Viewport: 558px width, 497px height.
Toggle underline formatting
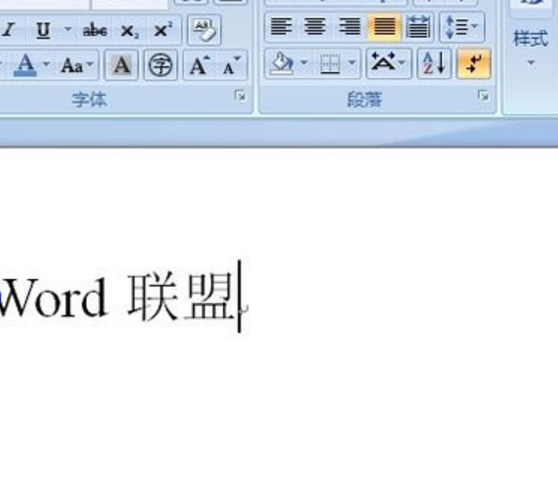point(43,31)
